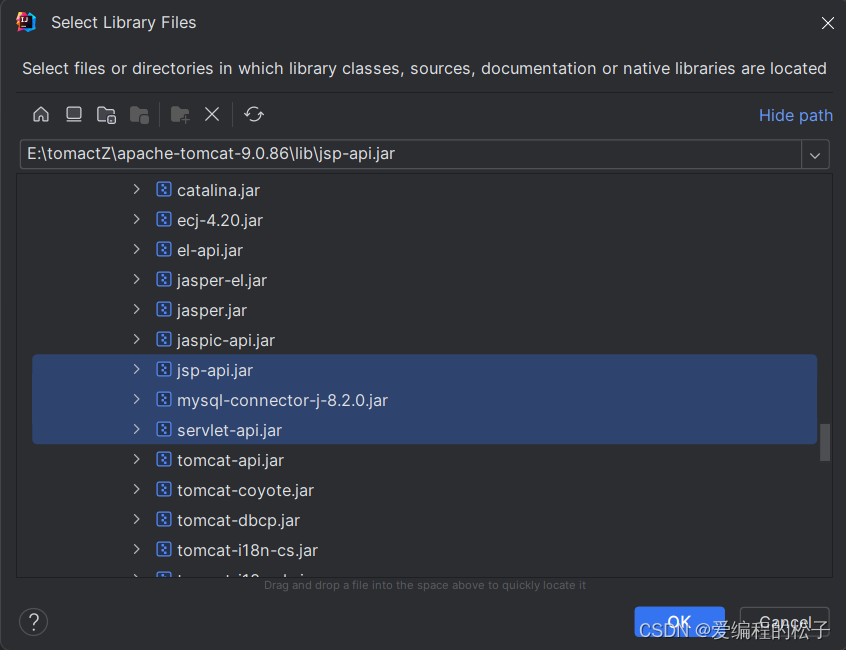Click the jaspic-api.jar archive icon
Viewport: 846px width, 650px height.
[163, 339]
